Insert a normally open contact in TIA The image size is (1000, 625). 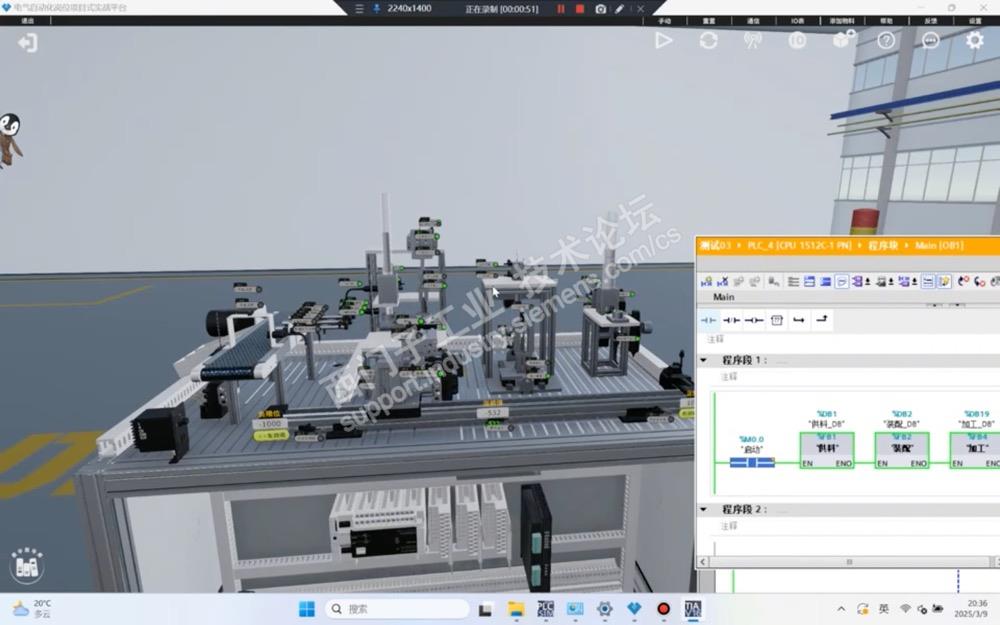[x=709, y=320]
